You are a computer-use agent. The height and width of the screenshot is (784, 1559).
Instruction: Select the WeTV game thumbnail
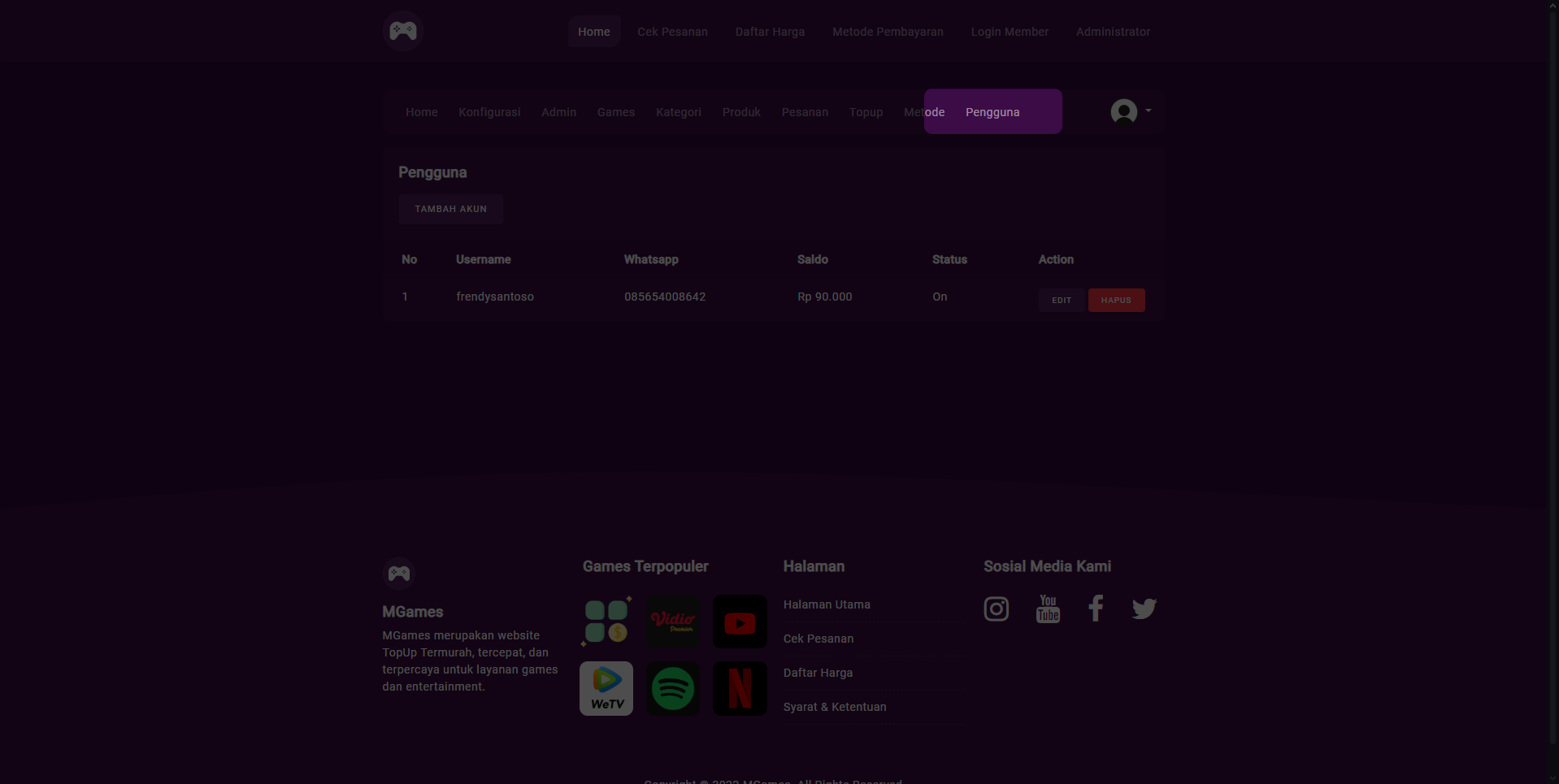click(x=606, y=688)
